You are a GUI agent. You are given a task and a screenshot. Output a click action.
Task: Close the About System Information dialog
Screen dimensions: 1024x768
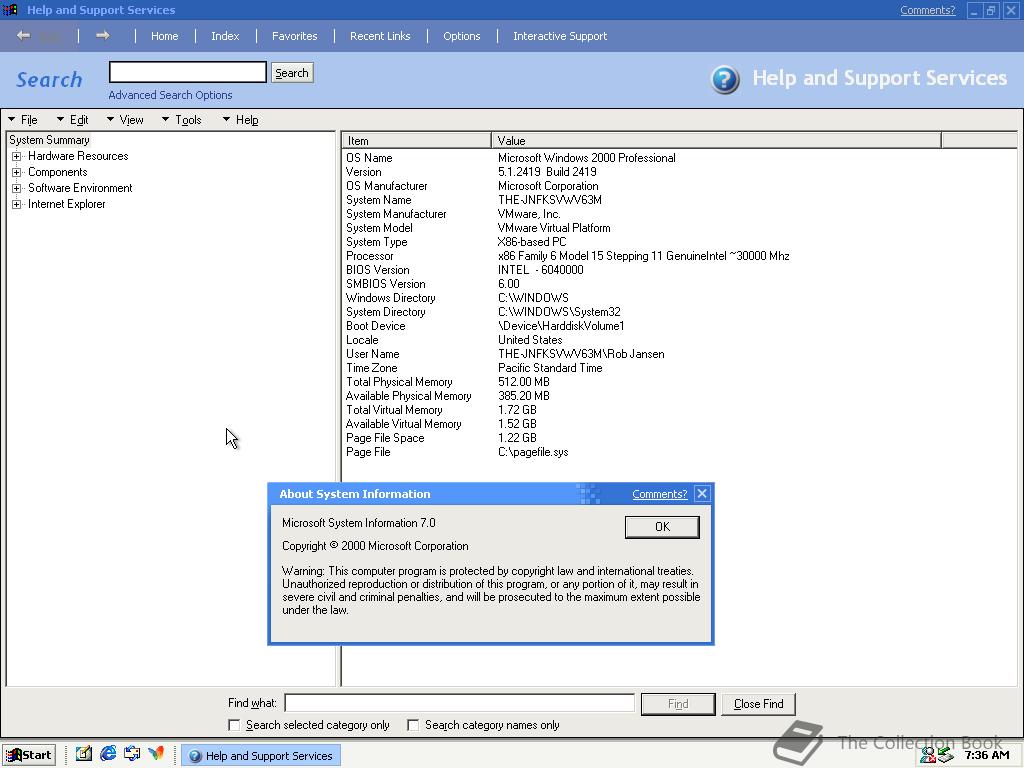[x=702, y=494]
